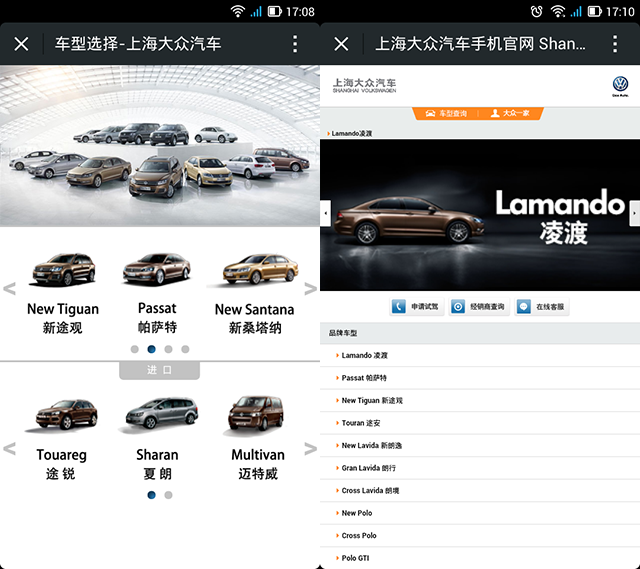This screenshot has width=640, height=569.
Task: Select second dot of imported carousel
Action: coord(168,495)
